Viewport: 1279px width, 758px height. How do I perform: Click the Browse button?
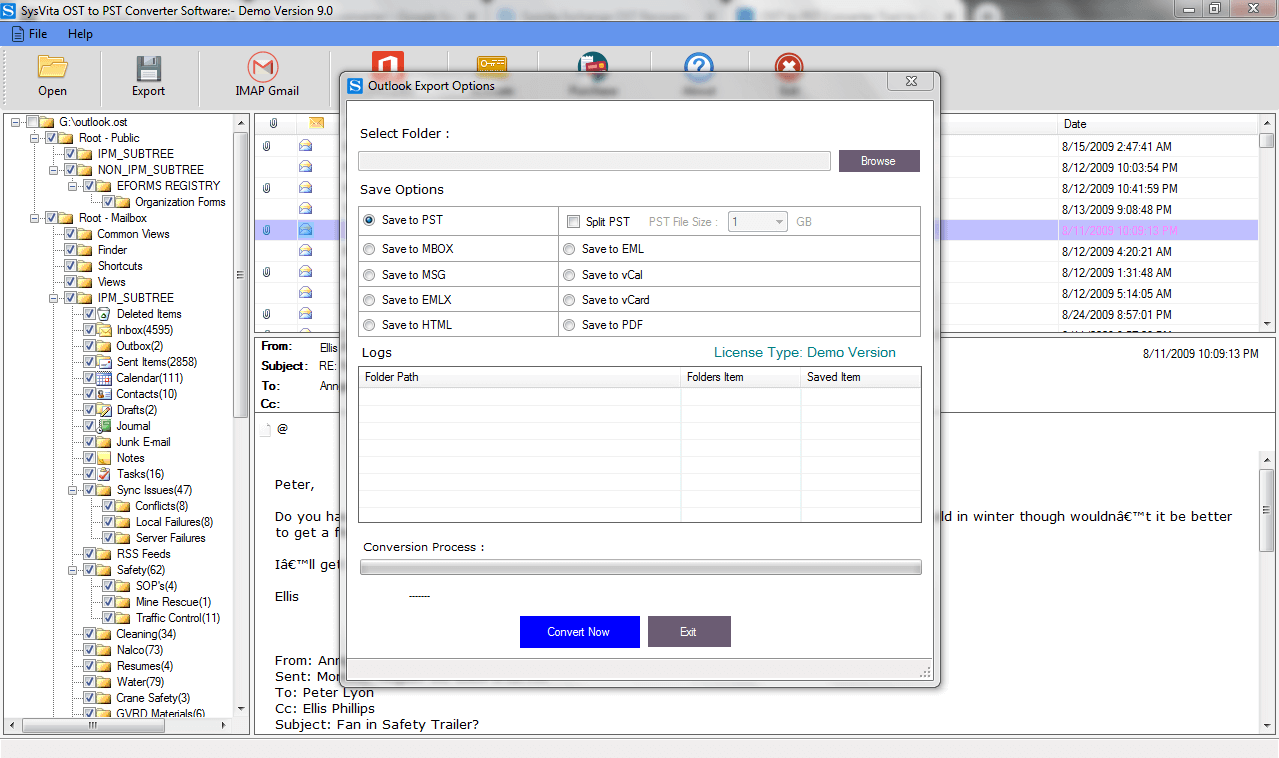click(x=878, y=160)
